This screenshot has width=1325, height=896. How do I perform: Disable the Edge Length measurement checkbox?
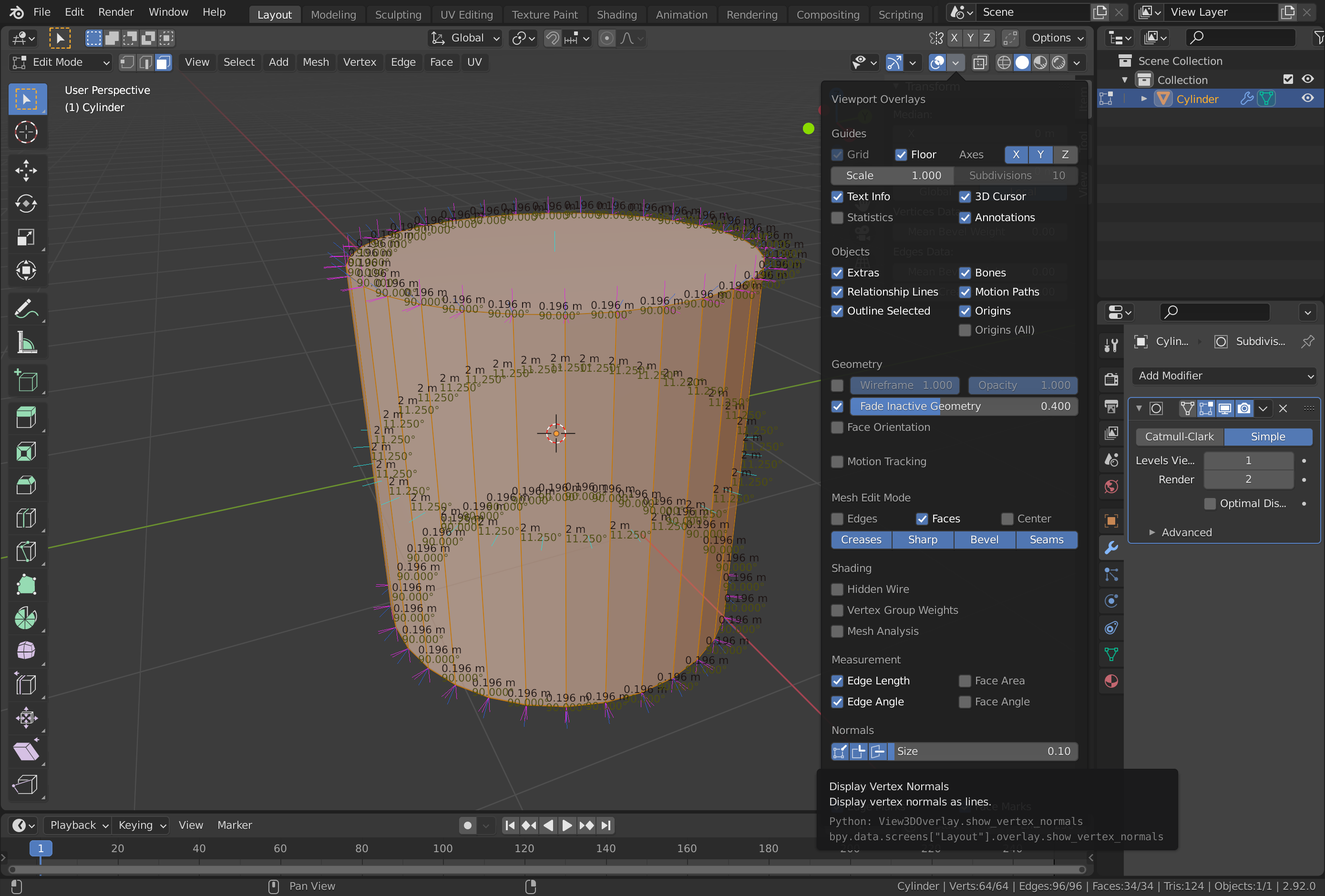click(837, 681)
